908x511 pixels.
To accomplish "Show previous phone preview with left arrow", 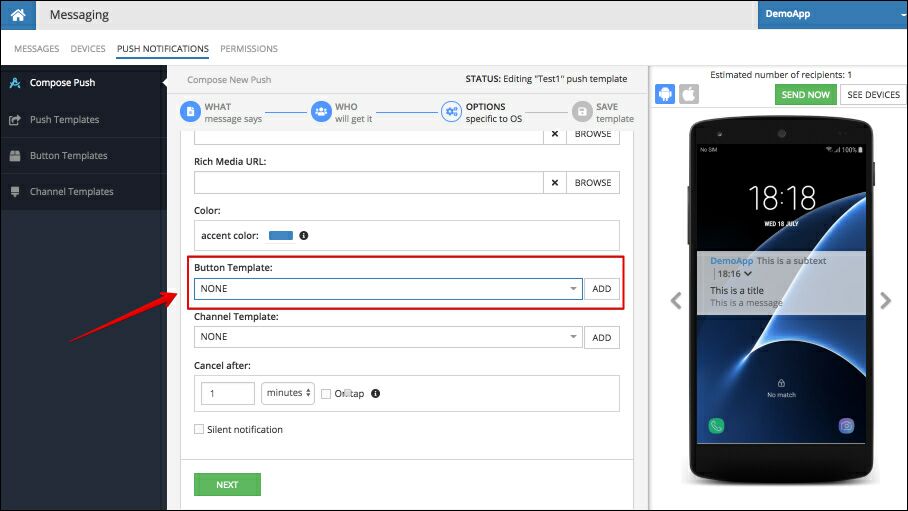I will pos(676,301).
